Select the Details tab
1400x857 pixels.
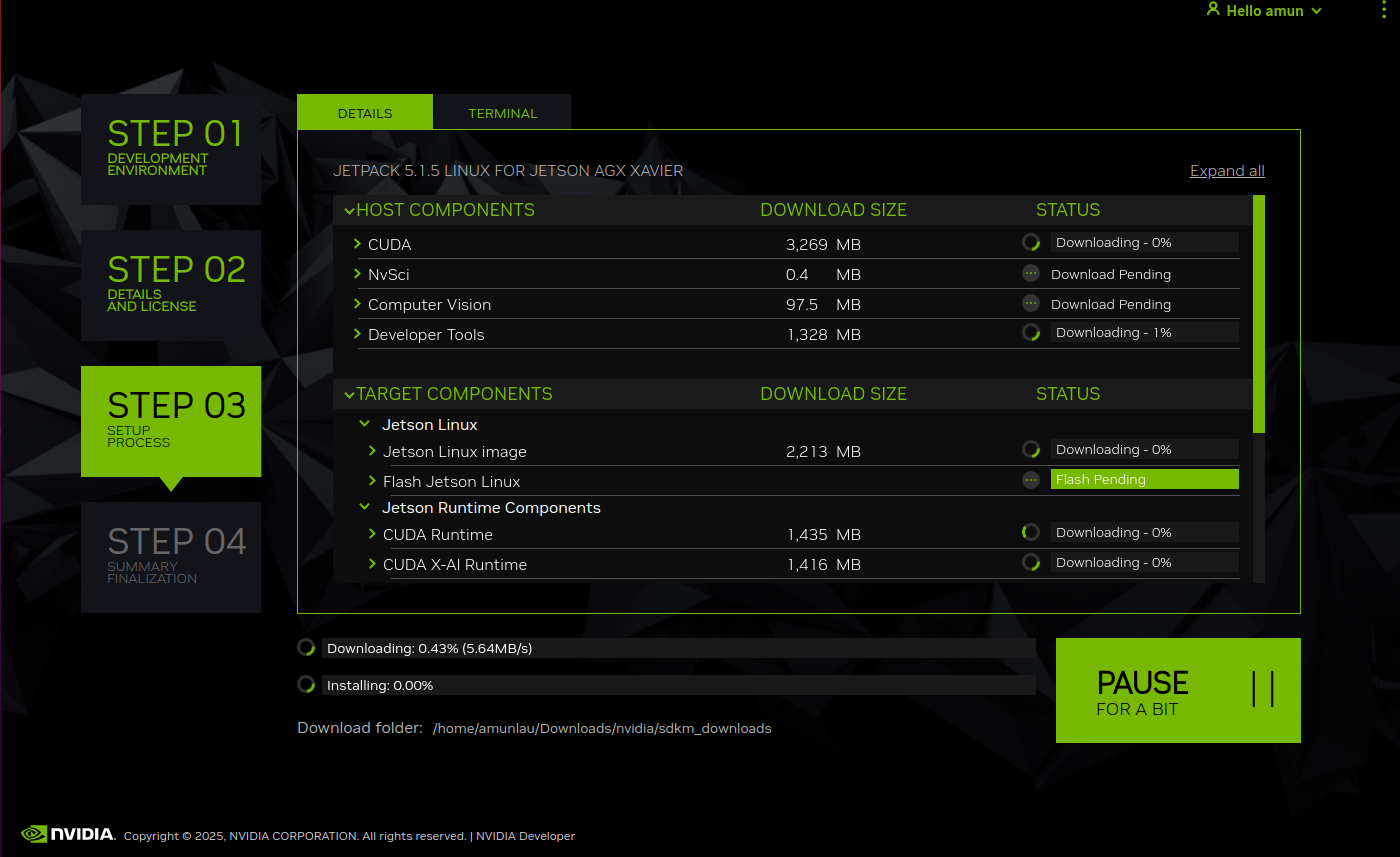pos(365,112)
